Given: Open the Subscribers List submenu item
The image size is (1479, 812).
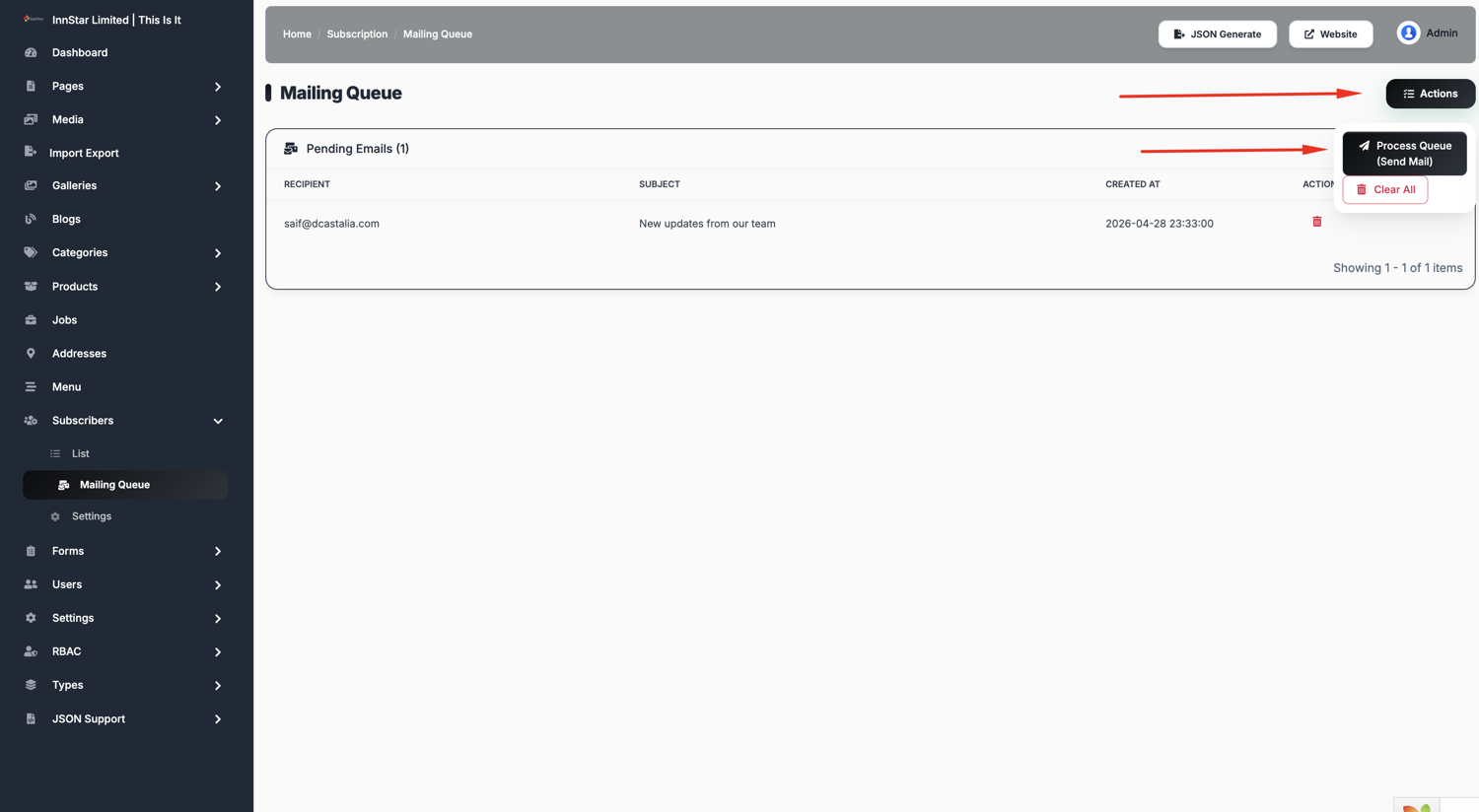Looking at the screenshot, I should (80, 453).
